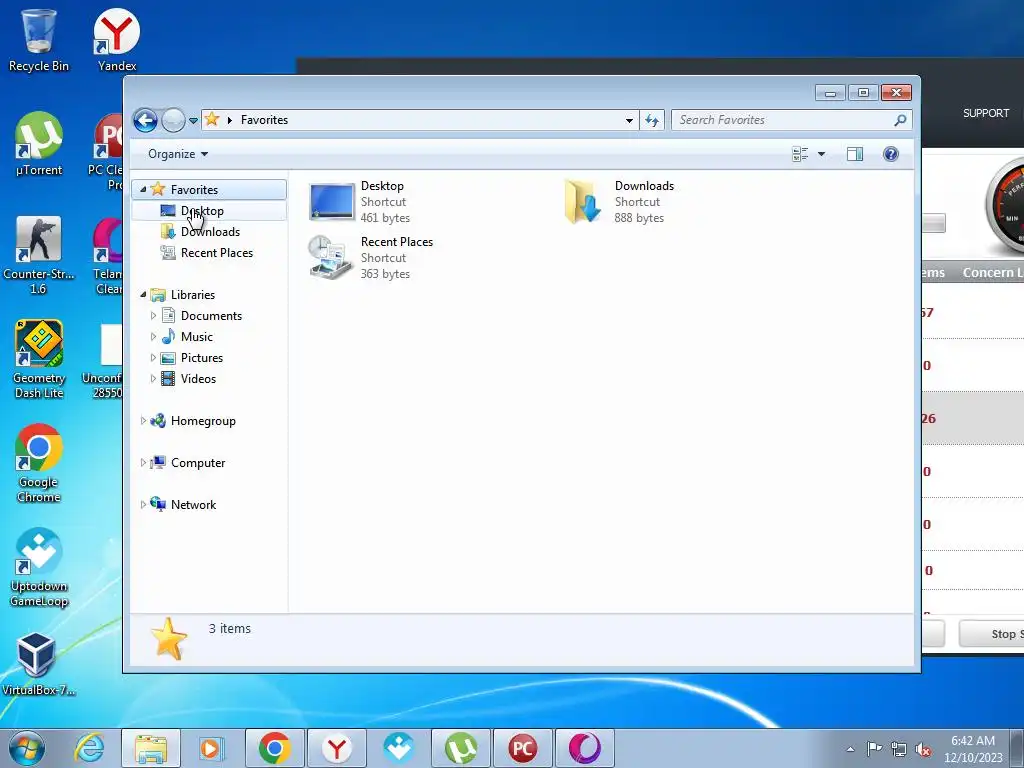Click the Refresh button beside the address bar
The image size is (1024, 768).
click(x=652, y=120)
